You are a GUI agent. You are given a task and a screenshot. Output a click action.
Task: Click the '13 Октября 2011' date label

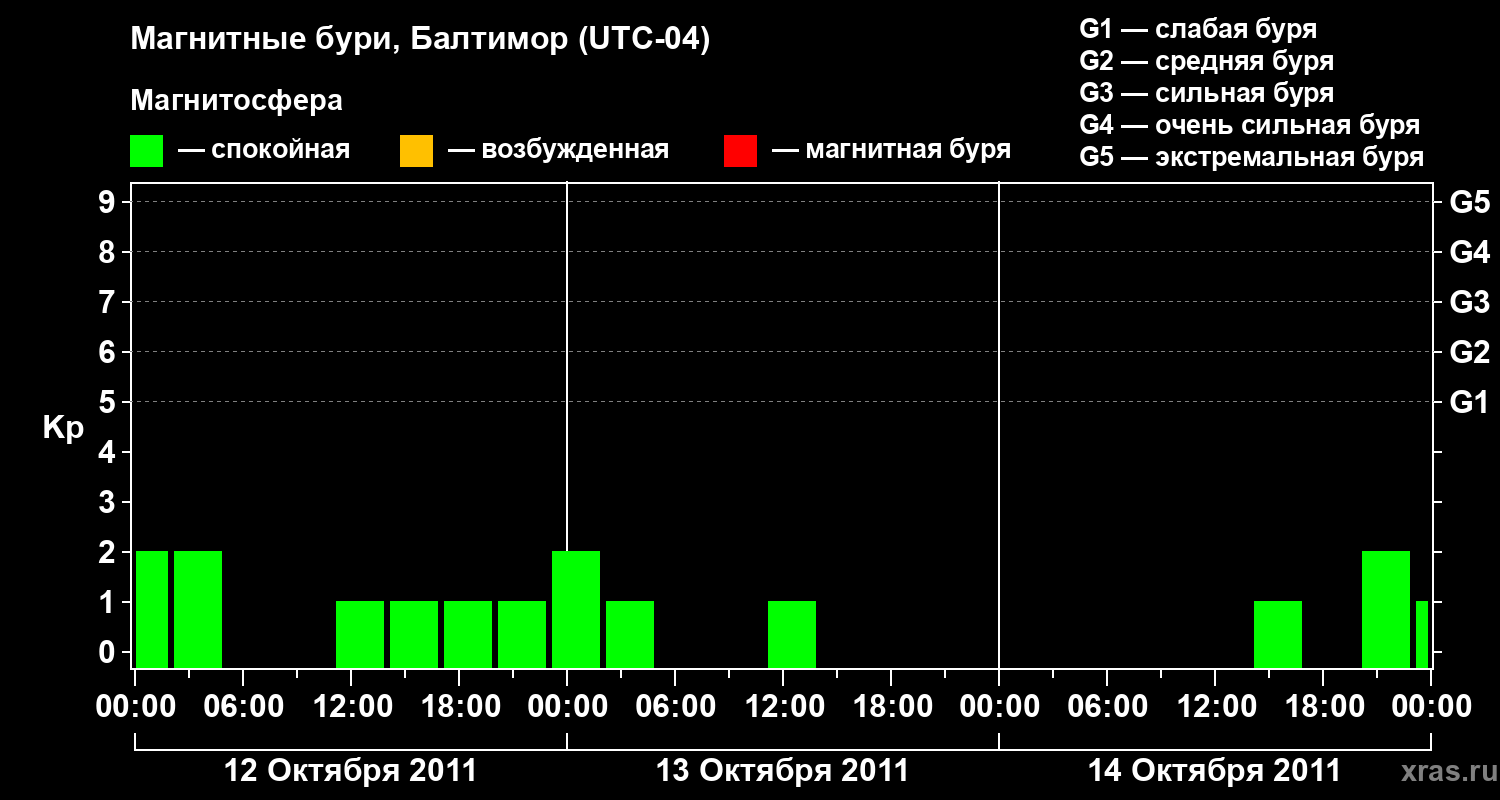pos(782,771)
